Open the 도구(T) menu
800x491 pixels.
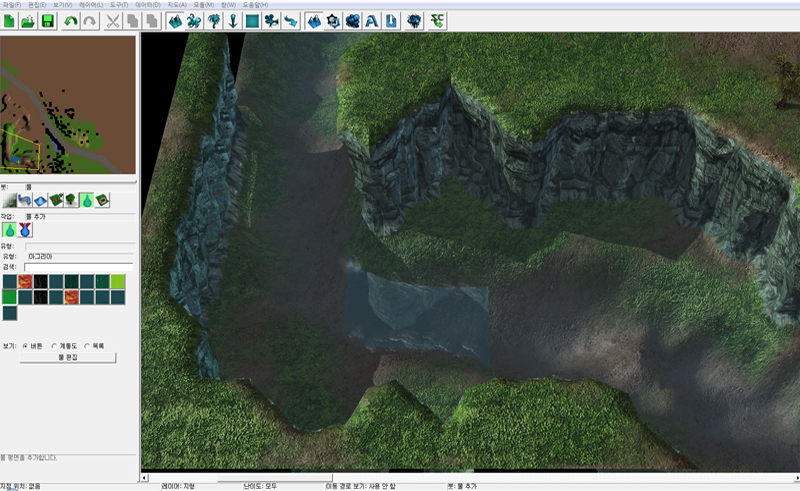(x=119, y=5)
